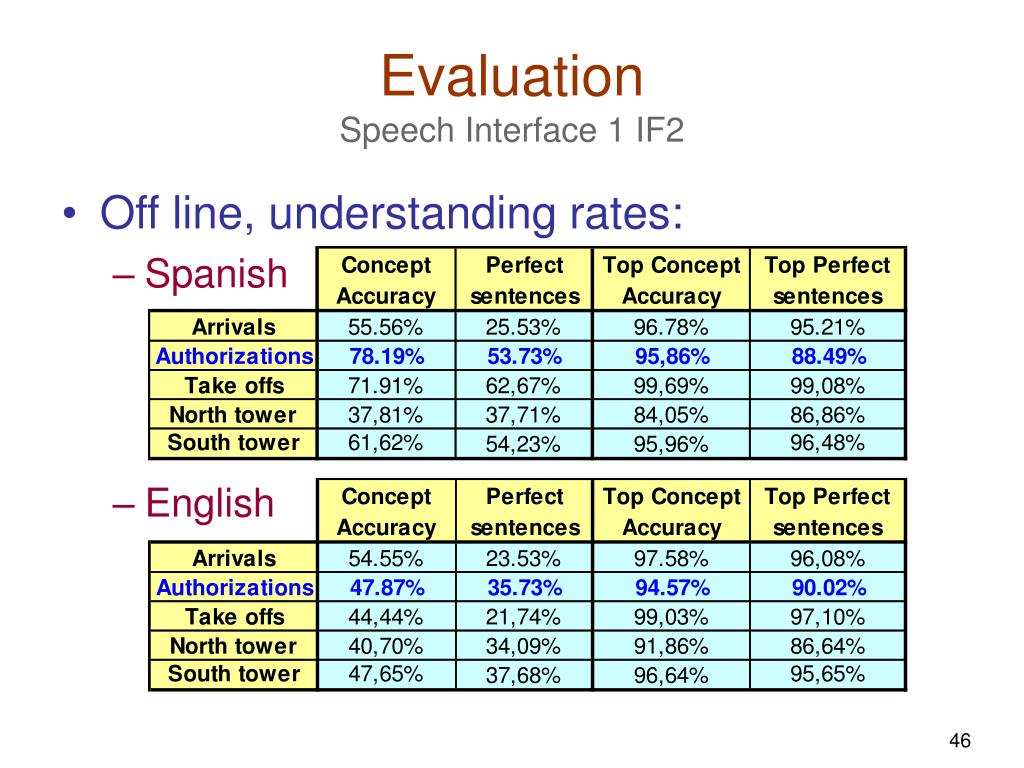Screen dimensions: 1024x768
Task: Click English table Perfect sentences header
Action: (525, 511)
